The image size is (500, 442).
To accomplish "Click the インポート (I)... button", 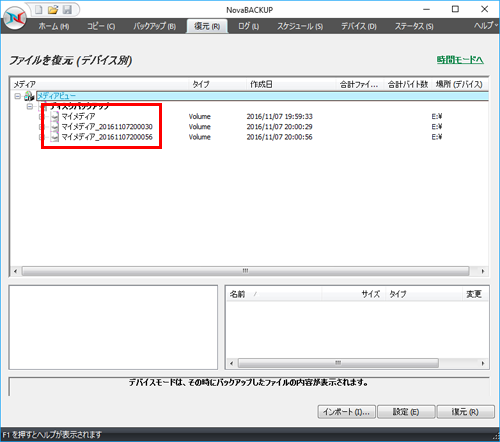I will point(346,412).
